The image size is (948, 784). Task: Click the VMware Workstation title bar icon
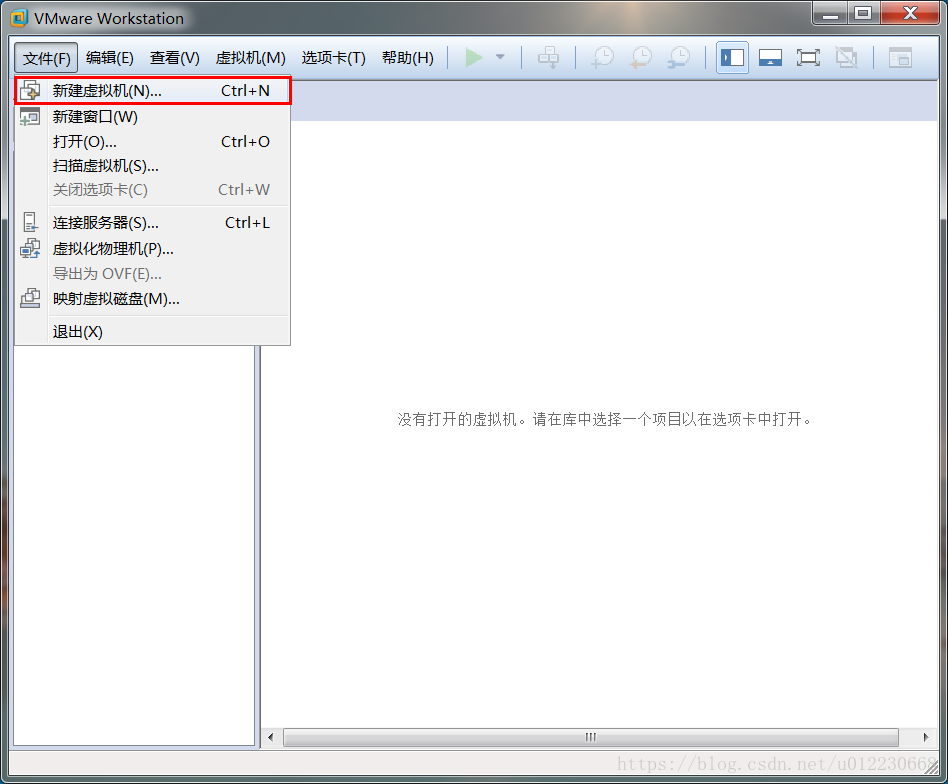[19, 18]
